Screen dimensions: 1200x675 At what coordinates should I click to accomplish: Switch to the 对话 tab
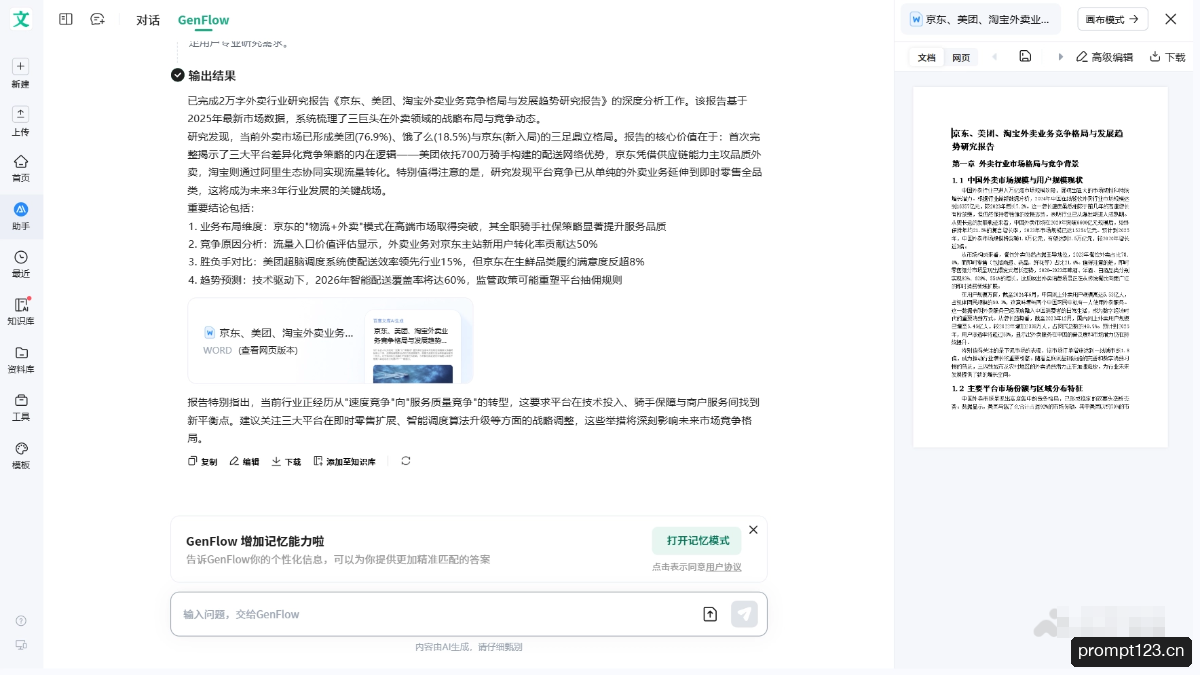(148, 20)
